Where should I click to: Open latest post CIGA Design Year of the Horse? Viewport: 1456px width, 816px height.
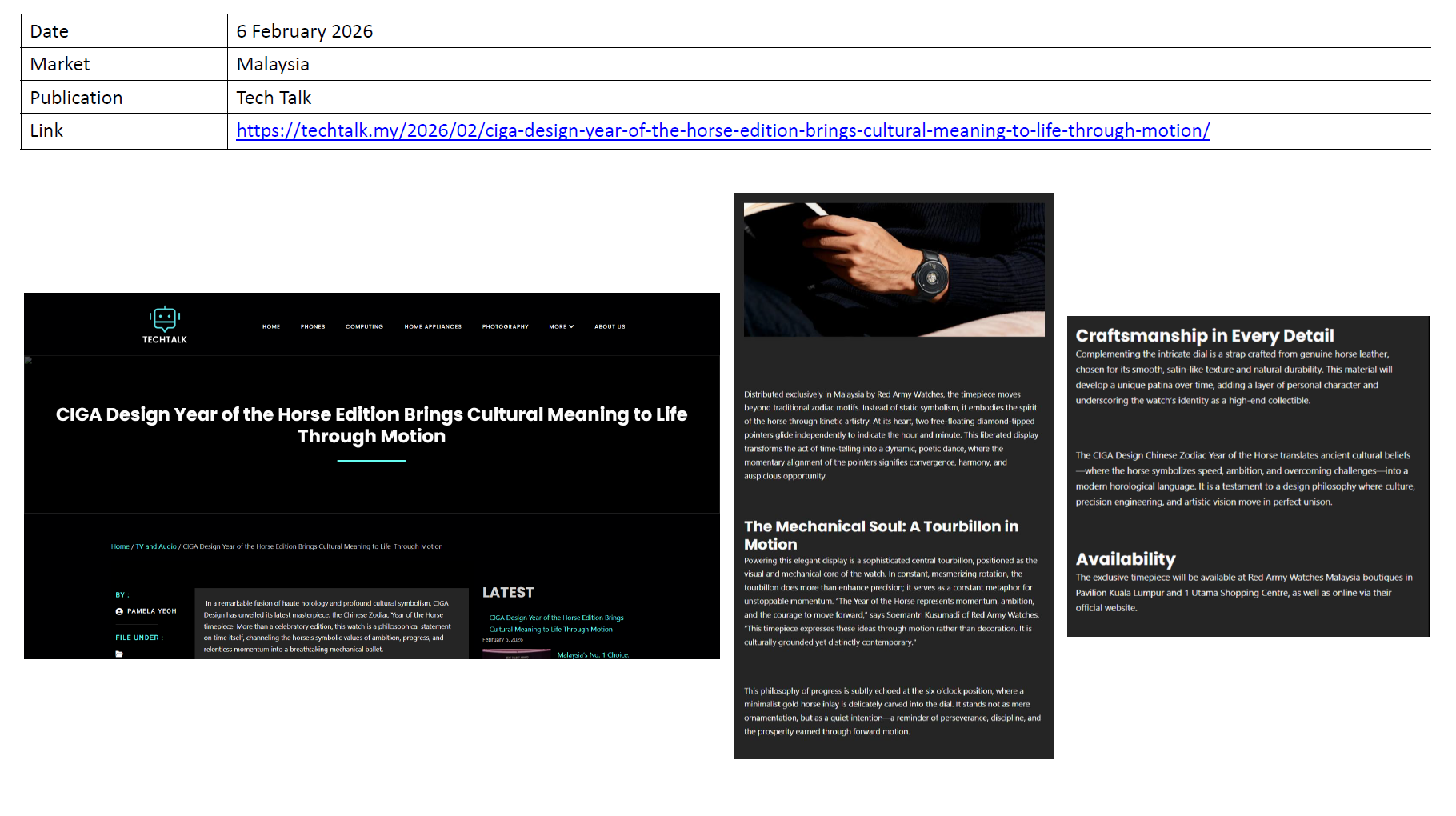[556, 623]
